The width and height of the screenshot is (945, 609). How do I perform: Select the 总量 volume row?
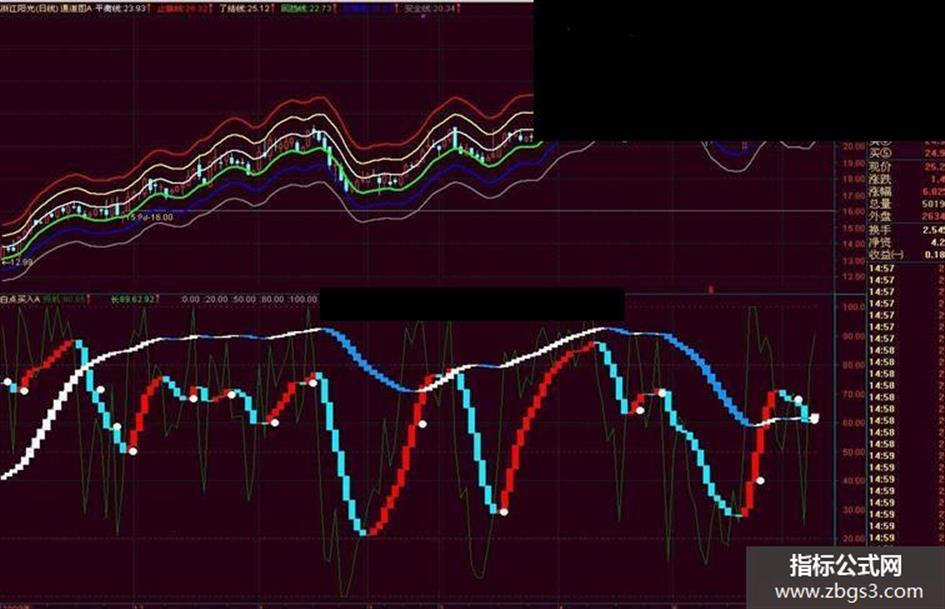click(906, 204)
